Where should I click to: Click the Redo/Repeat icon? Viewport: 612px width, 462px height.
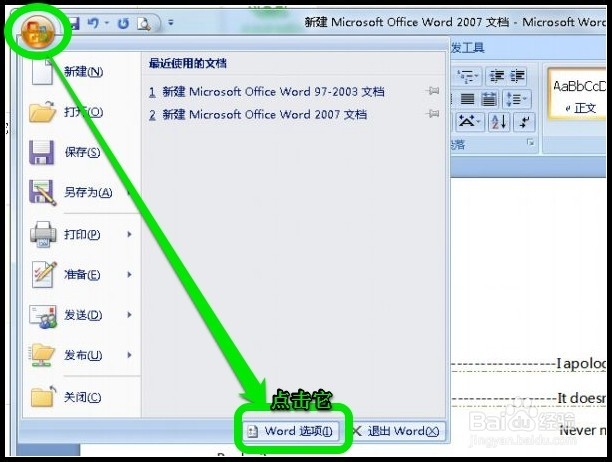point(123,24)
